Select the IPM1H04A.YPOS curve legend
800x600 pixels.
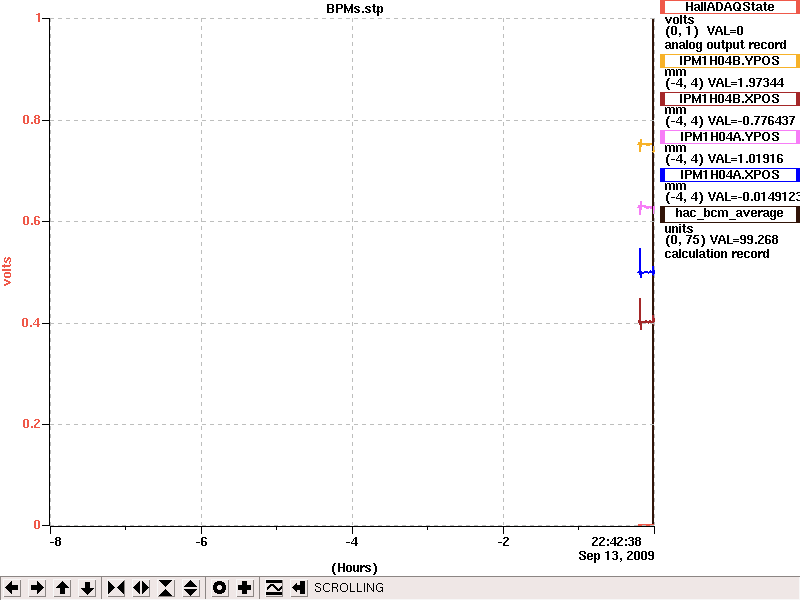(x=730, y=137)
